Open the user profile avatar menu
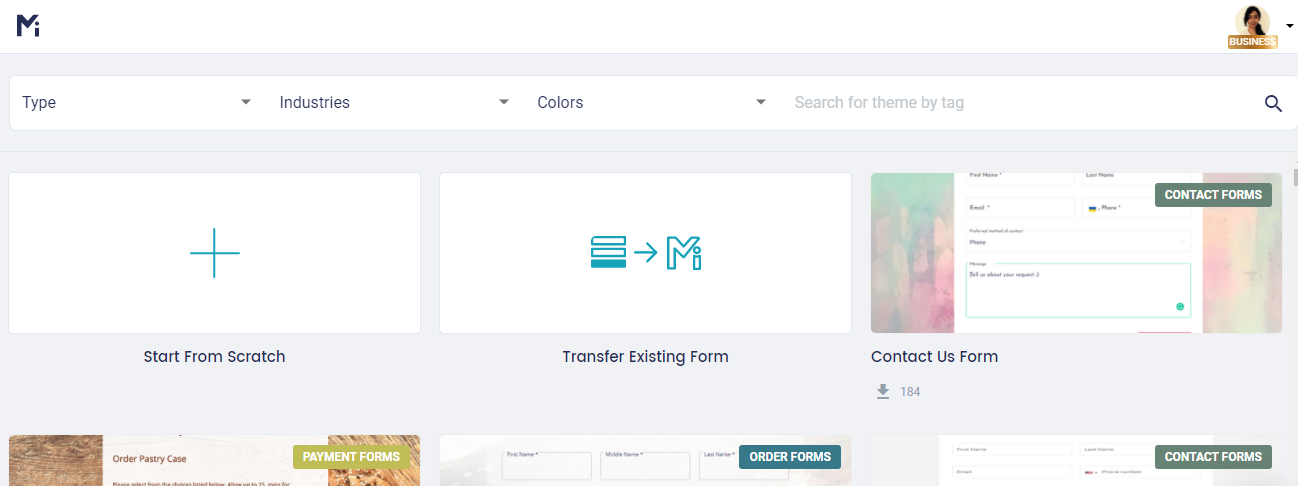The image size is (1298, 486). (1252, 21)
